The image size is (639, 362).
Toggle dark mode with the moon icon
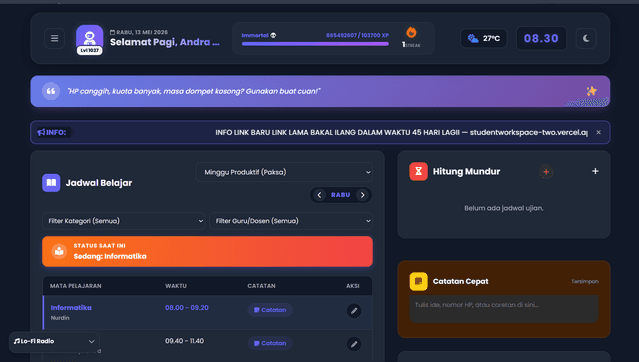586,38
